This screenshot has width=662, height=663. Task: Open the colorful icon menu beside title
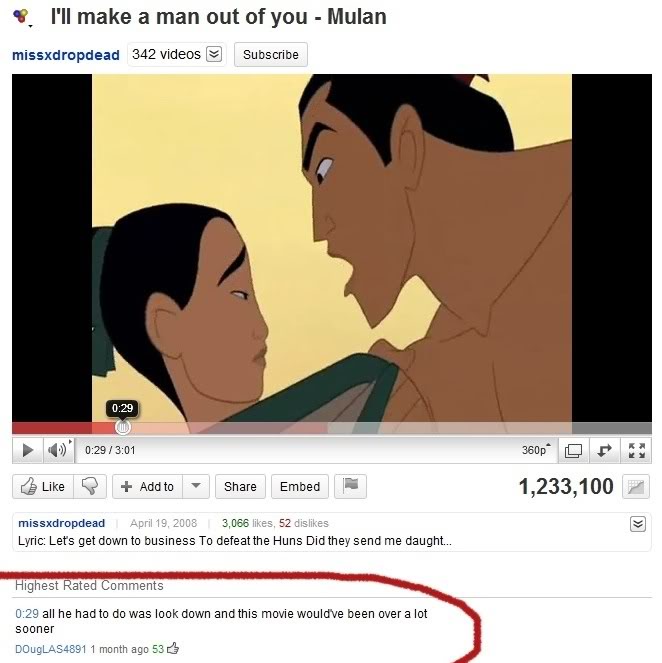(x=22, y=18)
